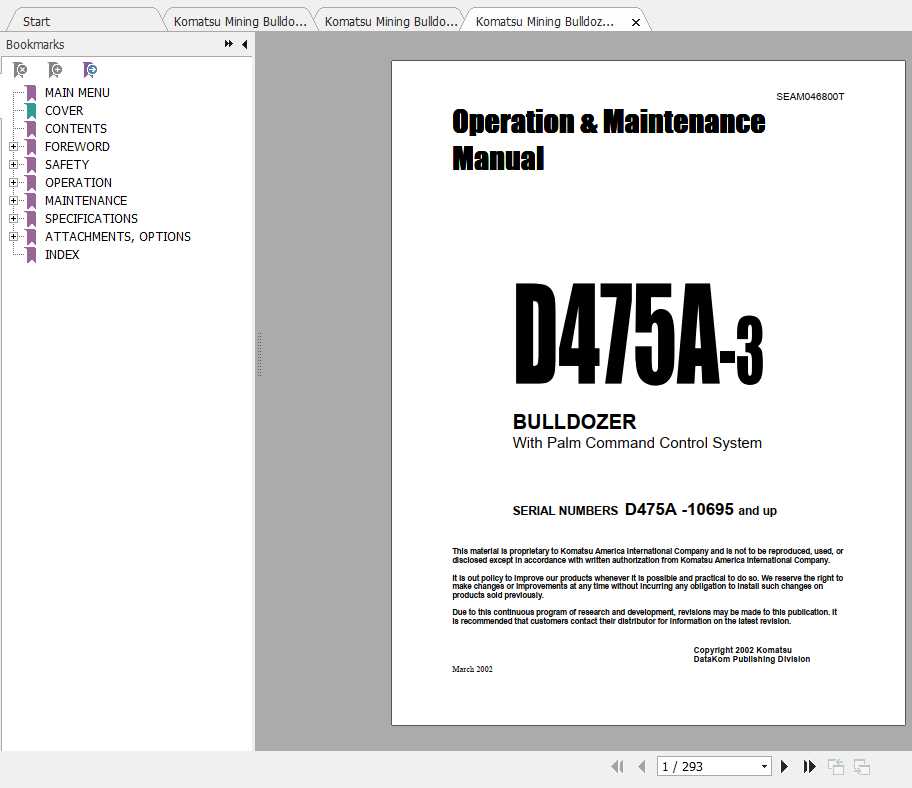
Task: Switch to the Start tab
Action: 35,20
